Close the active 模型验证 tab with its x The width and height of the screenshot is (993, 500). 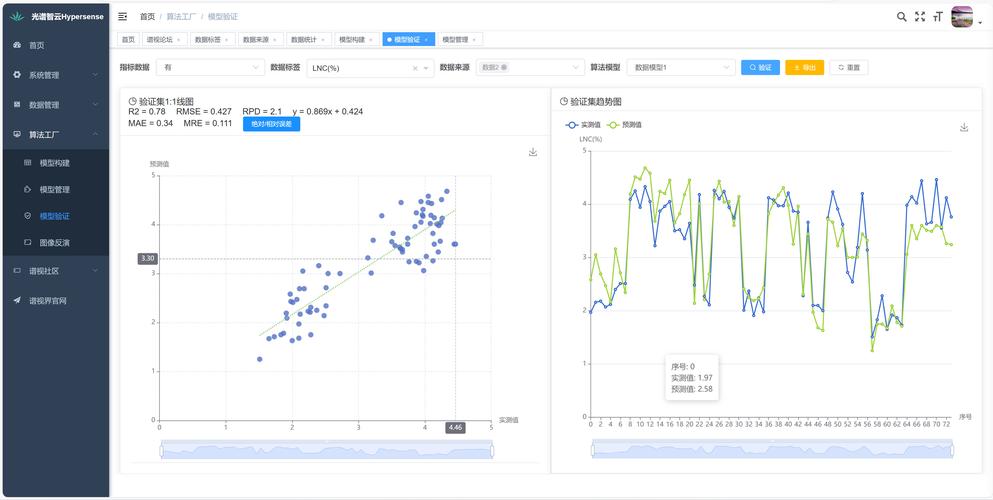tap(426, 40)
